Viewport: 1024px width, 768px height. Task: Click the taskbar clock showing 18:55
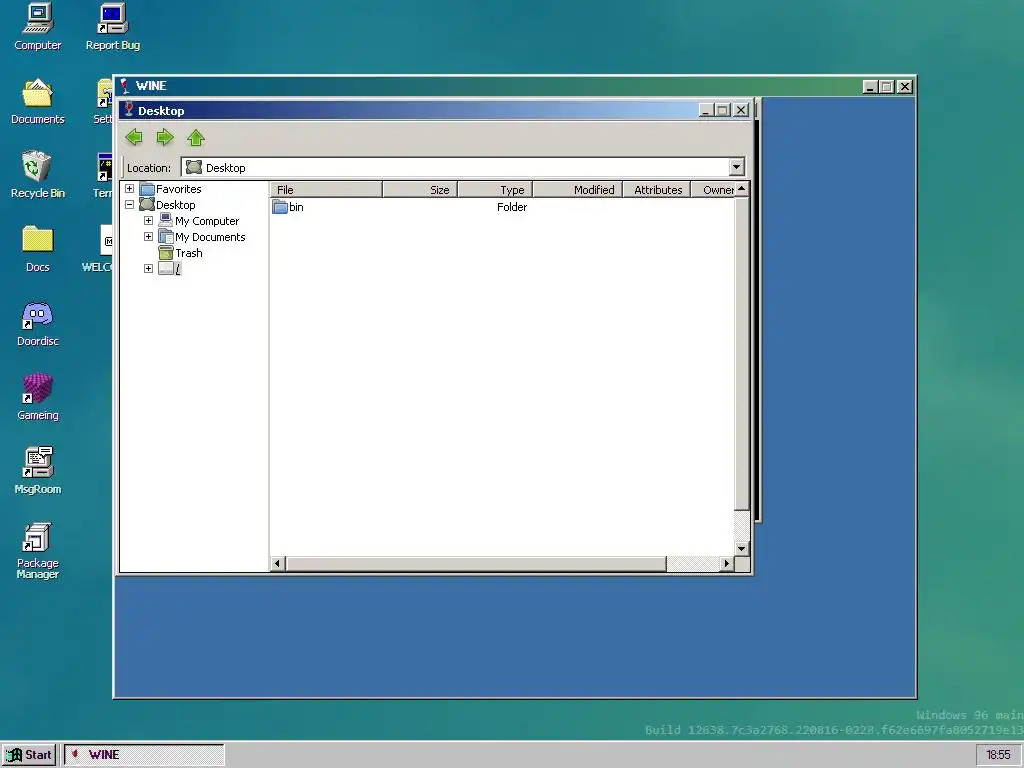(x=998, y=755)
